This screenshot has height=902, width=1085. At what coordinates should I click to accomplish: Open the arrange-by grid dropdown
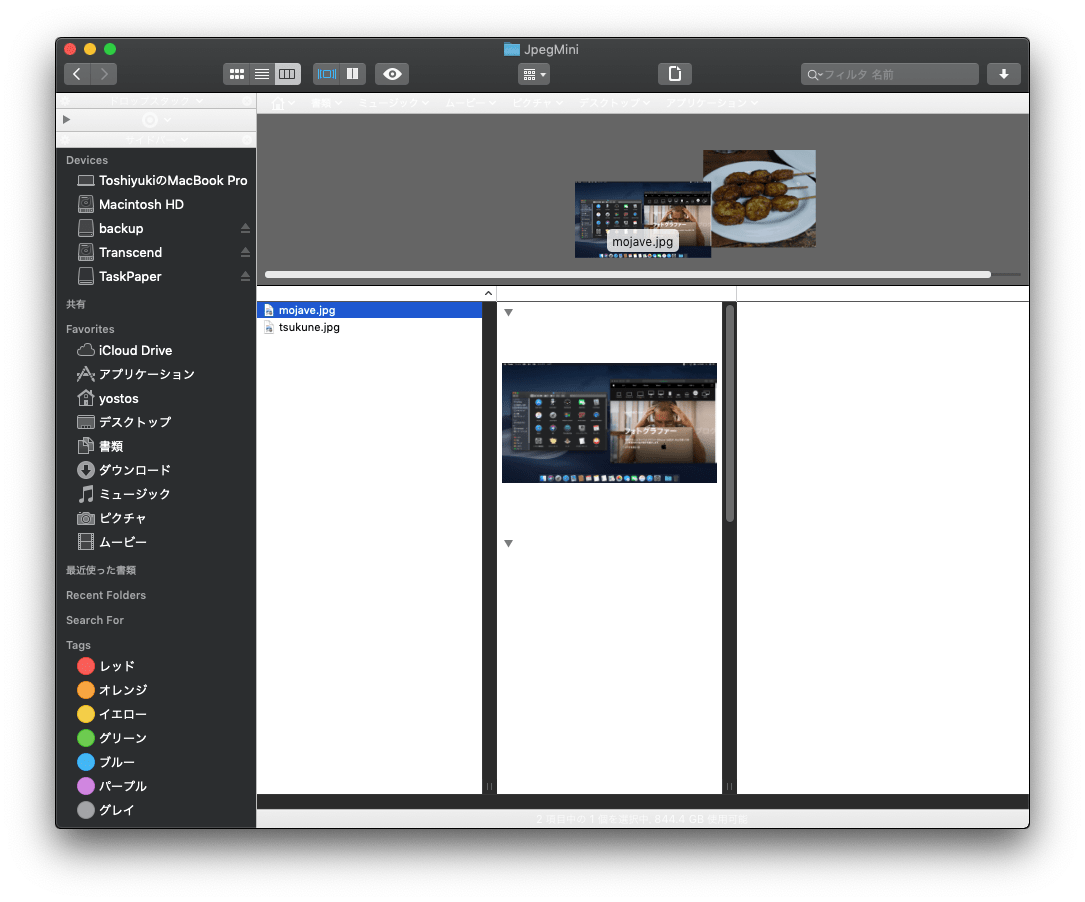534,74
